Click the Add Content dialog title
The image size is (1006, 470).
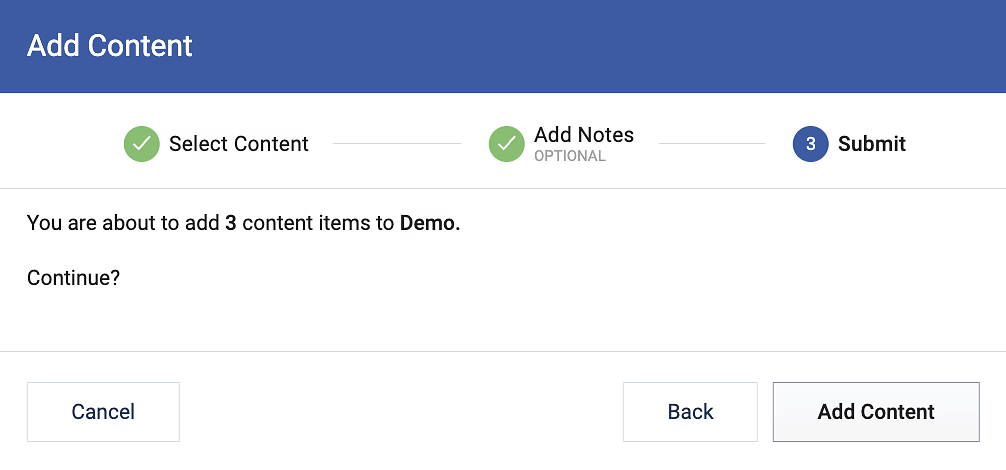[x=110, y=46]
